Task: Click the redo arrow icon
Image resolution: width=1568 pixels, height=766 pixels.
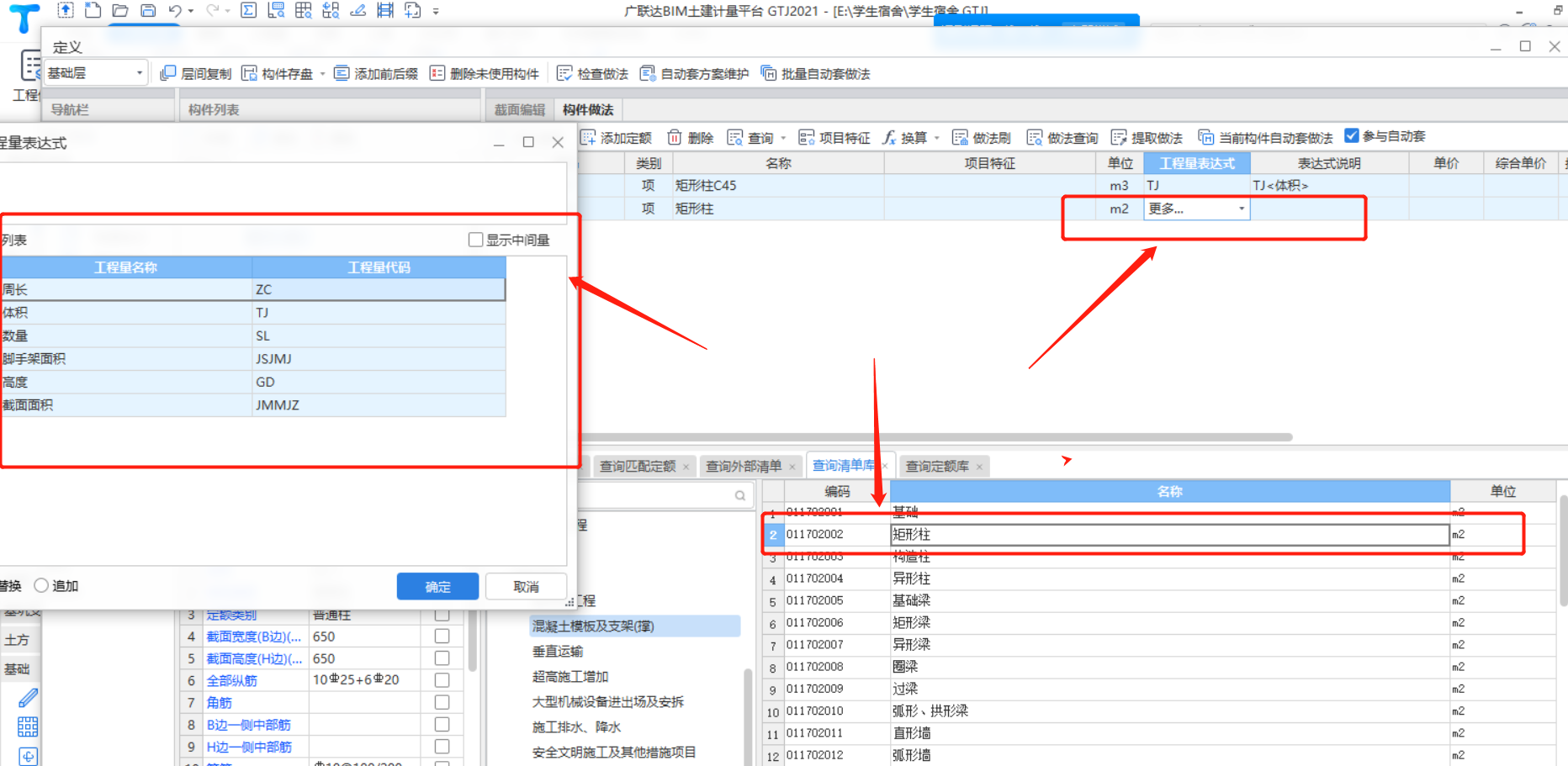Action: click(212, 11)
